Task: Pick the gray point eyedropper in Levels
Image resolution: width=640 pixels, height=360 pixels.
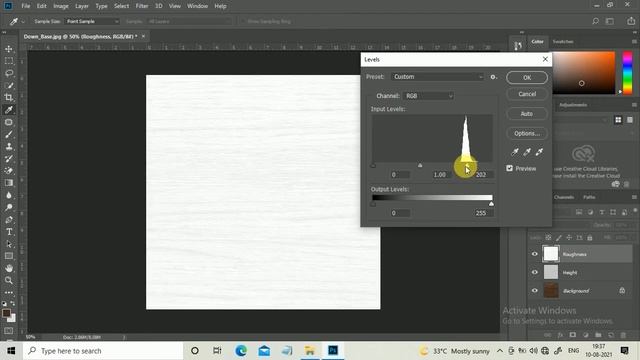Action: point(527,152)
